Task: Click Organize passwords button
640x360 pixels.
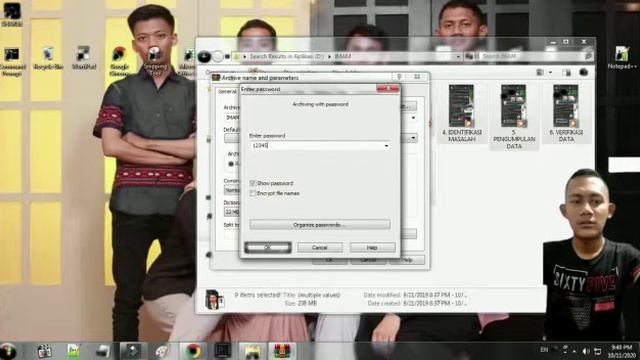Action: [320, 224]
